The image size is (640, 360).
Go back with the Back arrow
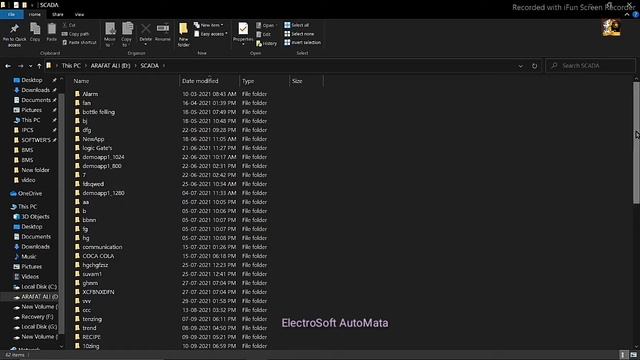click(8, 66)
